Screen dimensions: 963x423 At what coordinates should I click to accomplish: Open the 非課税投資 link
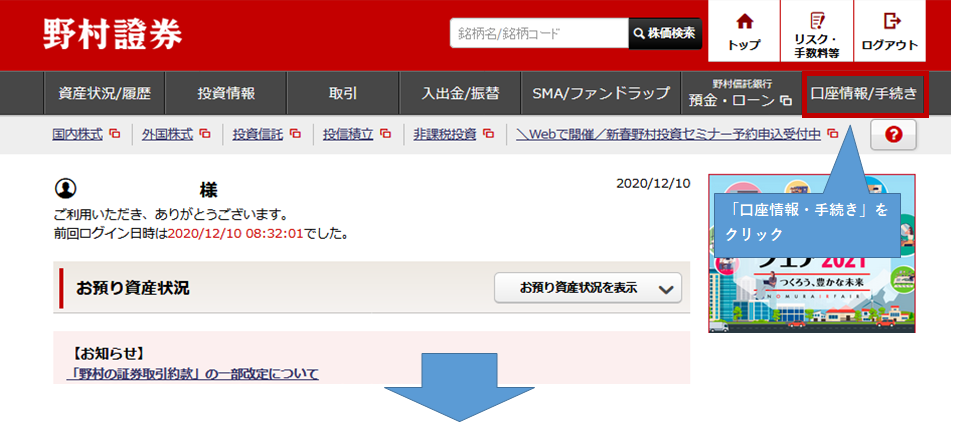[x=445, y=134]
